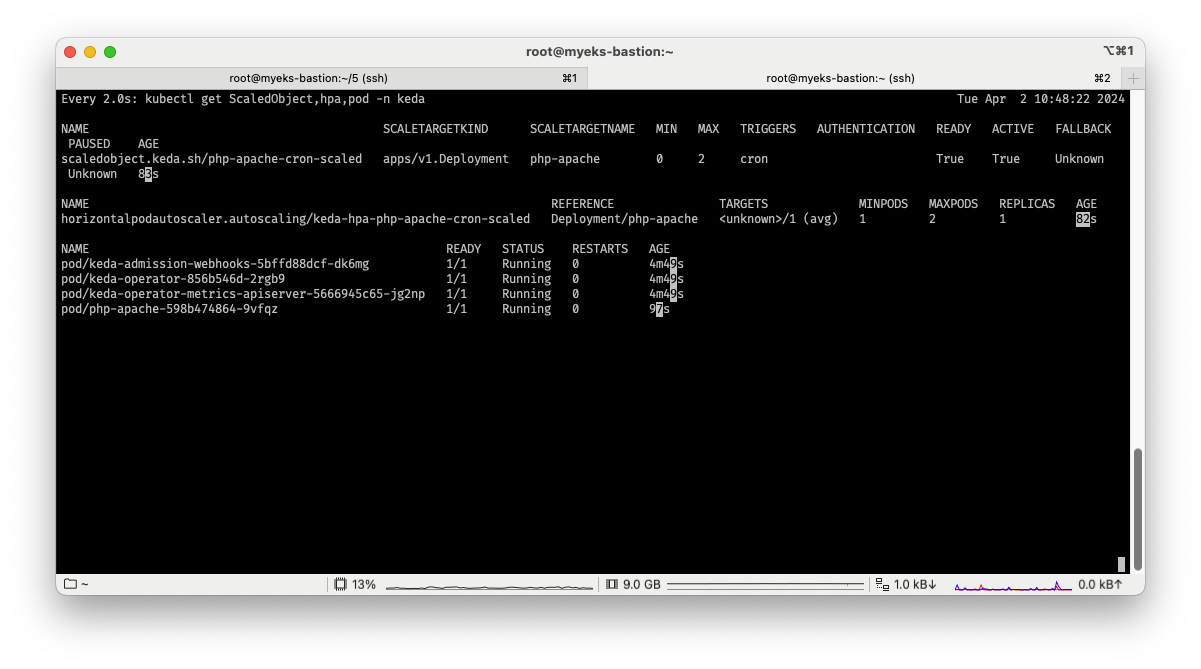Click the folder icon in the status bar
This screenshot has width=1201, height=669.
point(70,584)
